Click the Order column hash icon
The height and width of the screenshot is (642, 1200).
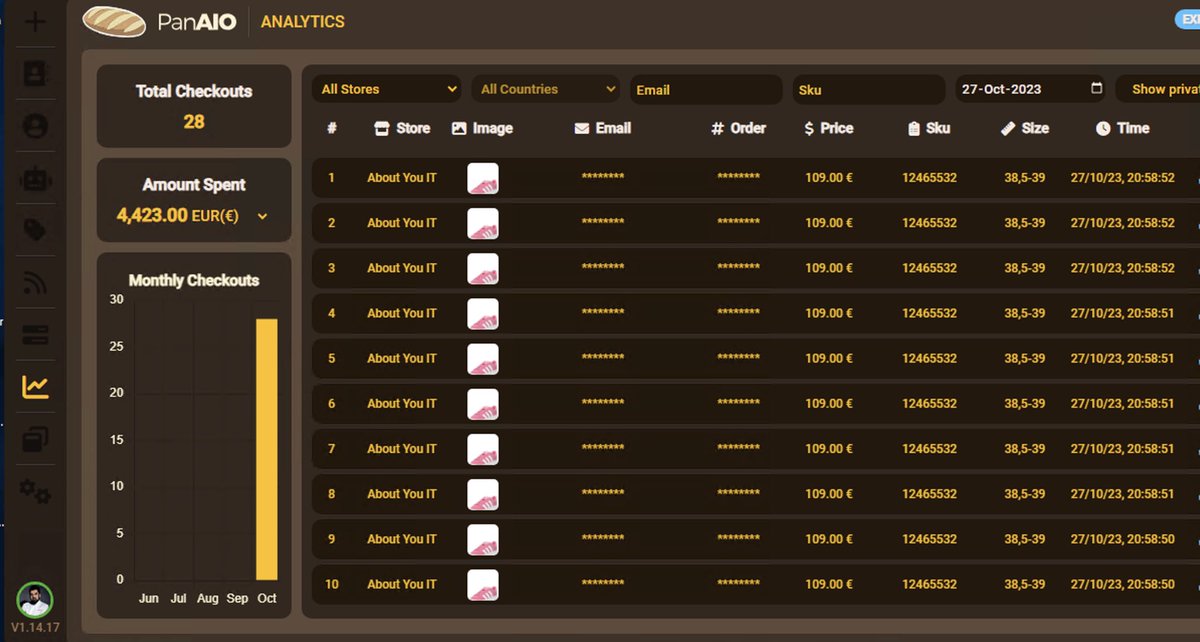(717, 128)
